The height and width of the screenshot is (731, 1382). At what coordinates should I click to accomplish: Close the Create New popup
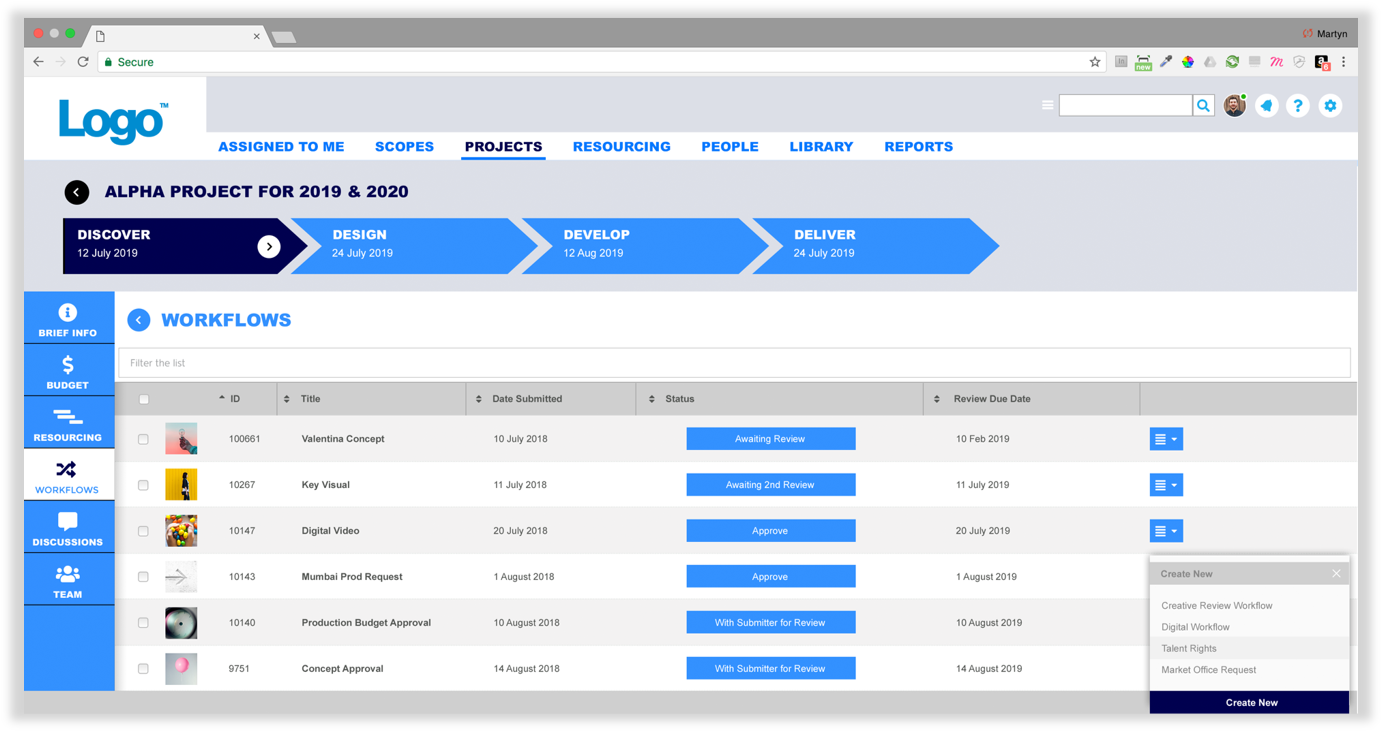pos(1336,574)
